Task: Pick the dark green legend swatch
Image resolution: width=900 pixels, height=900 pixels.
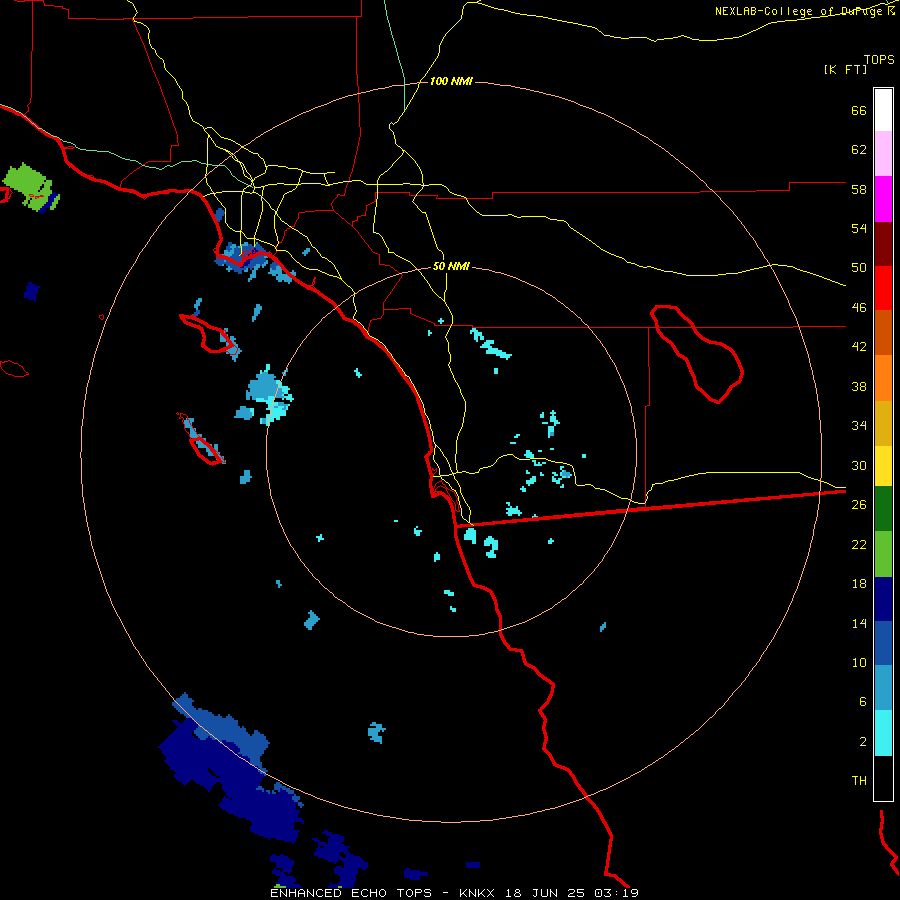Action: (883, 508)
